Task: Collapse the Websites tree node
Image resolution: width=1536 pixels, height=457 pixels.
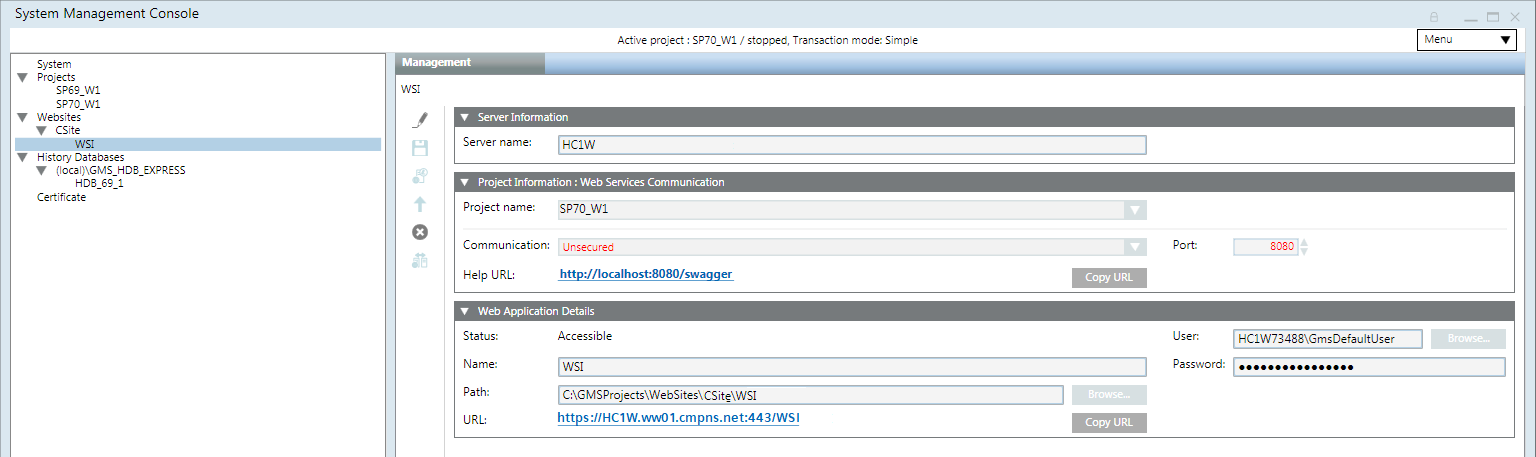Action: click(23, 117)
